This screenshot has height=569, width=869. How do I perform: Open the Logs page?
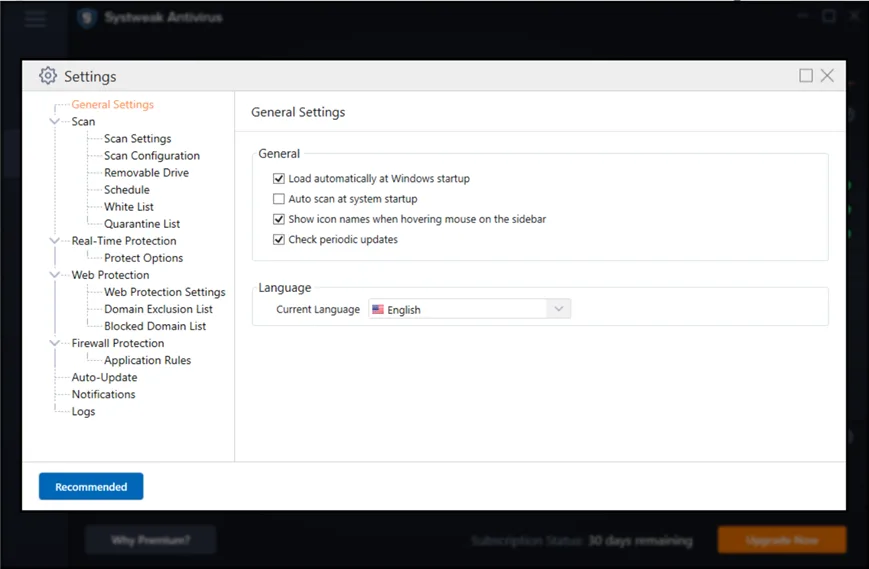(83, 412)
